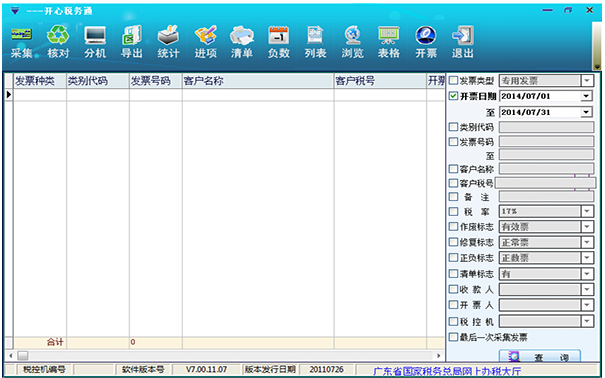Check 最后一次采集发票 option
This screenshot has height=378, width=605.
click(x=453, y=337)
